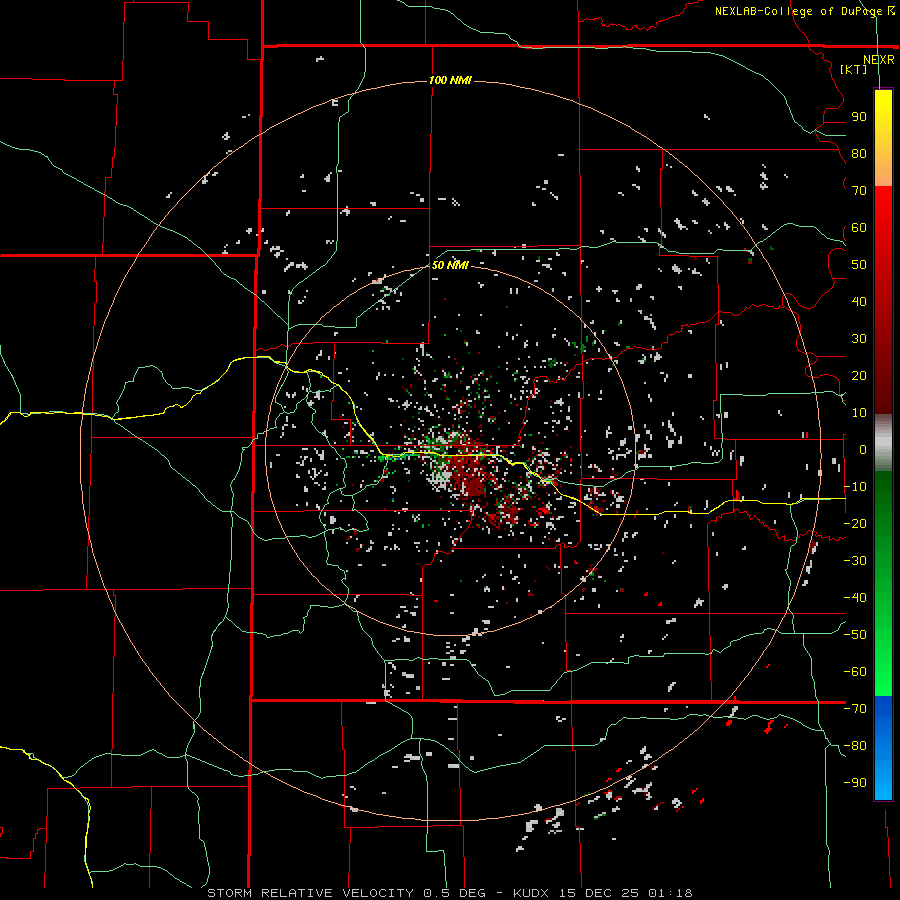The width and height of the screenshot is (900, 900).
Task: Click the '50' scale value label
Action: pyautogui.click(x=859, y=265)
